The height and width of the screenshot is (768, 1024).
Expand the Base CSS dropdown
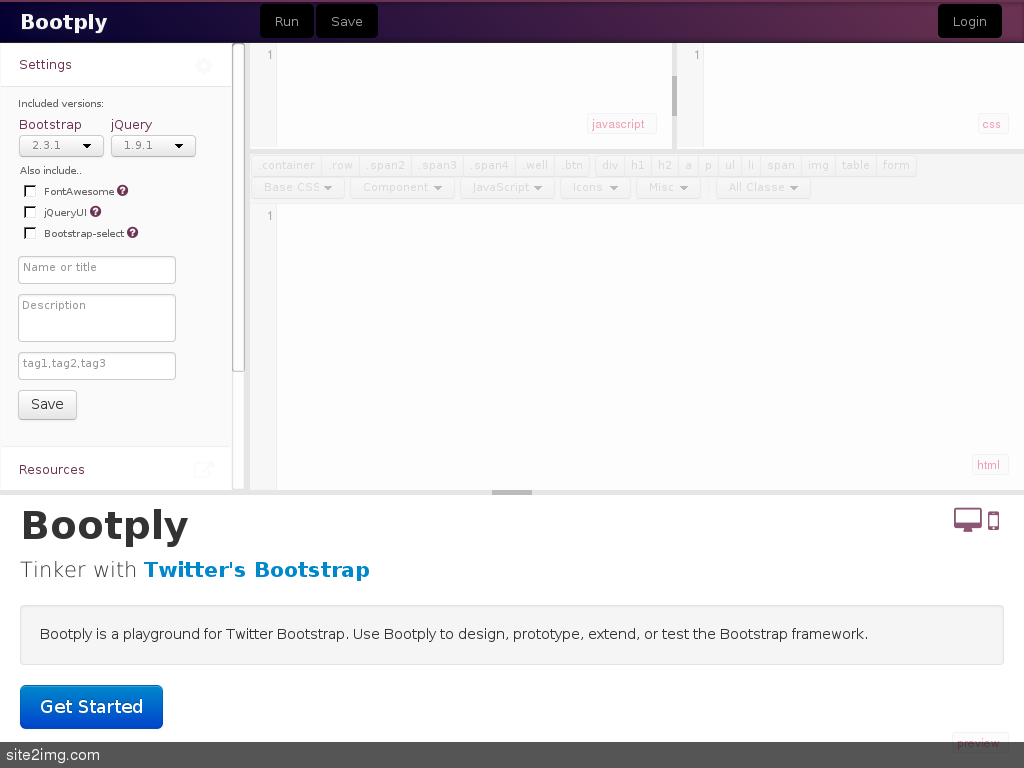coord(298,187)
